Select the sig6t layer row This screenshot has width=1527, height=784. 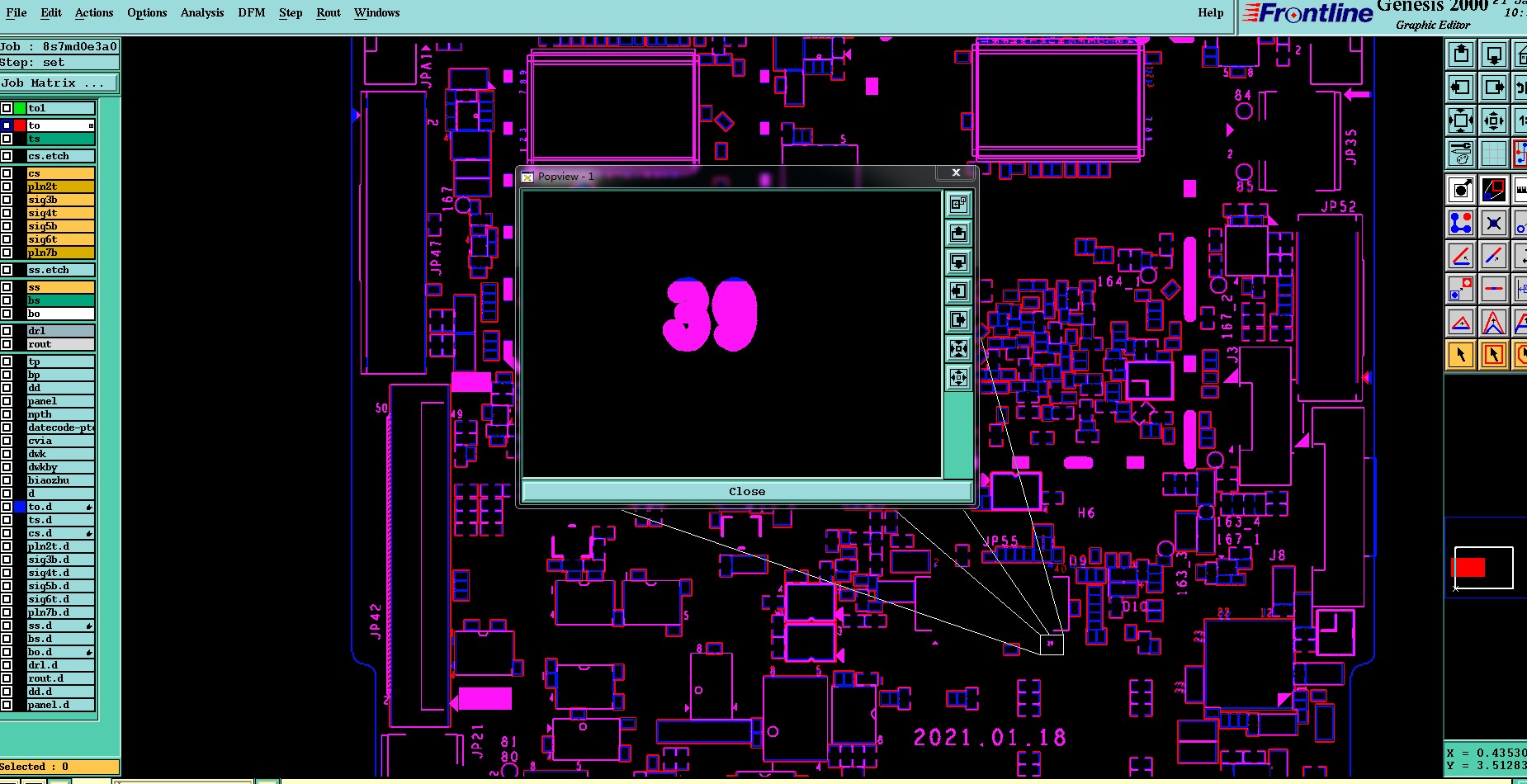point(60,239)
